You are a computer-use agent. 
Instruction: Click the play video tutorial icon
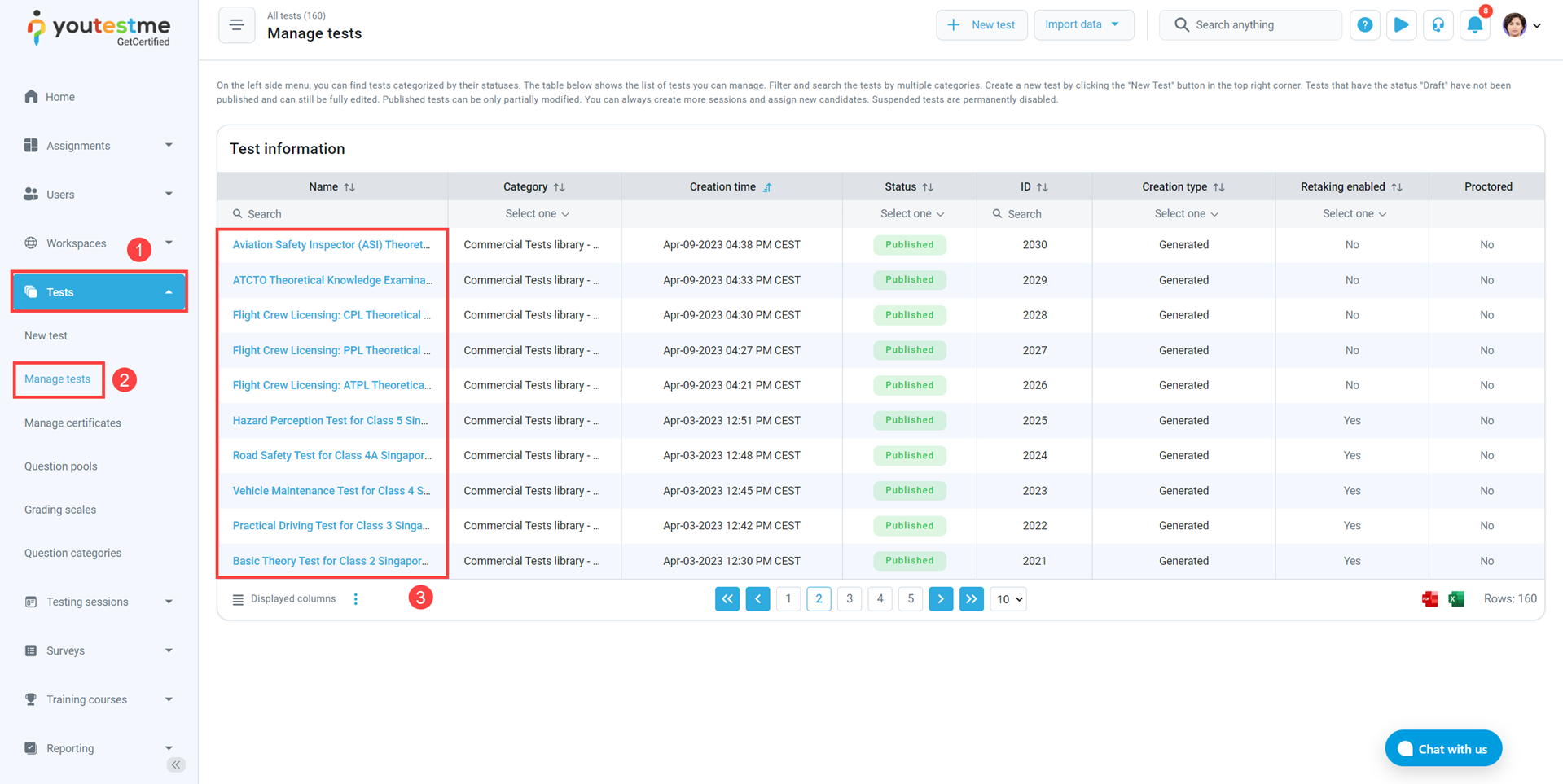click(1401, 25)
